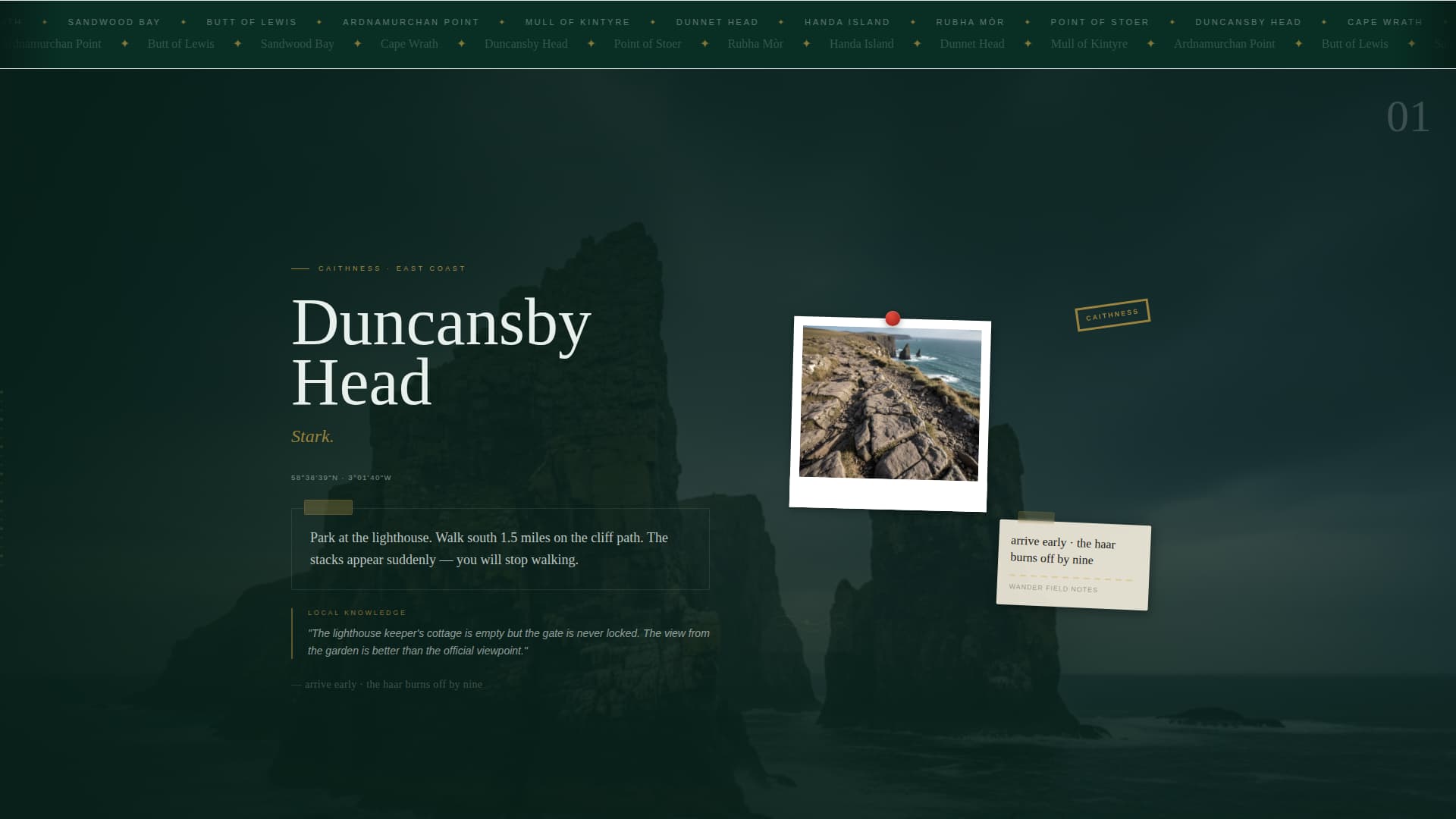Click the red push pin on the polaroid
This screenshot has height=819, width=1456.
coord(893,318)
